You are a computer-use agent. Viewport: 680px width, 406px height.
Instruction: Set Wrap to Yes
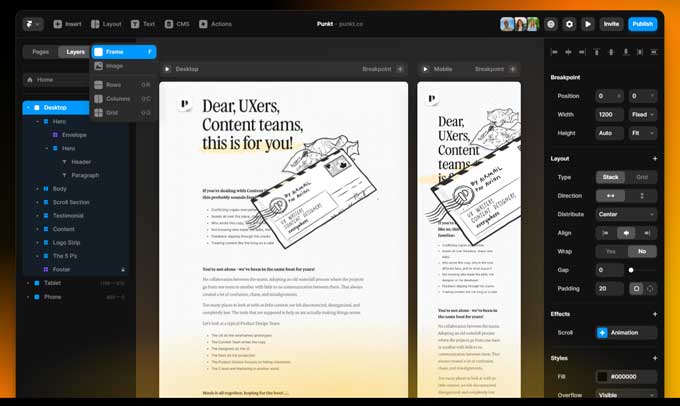611,251
